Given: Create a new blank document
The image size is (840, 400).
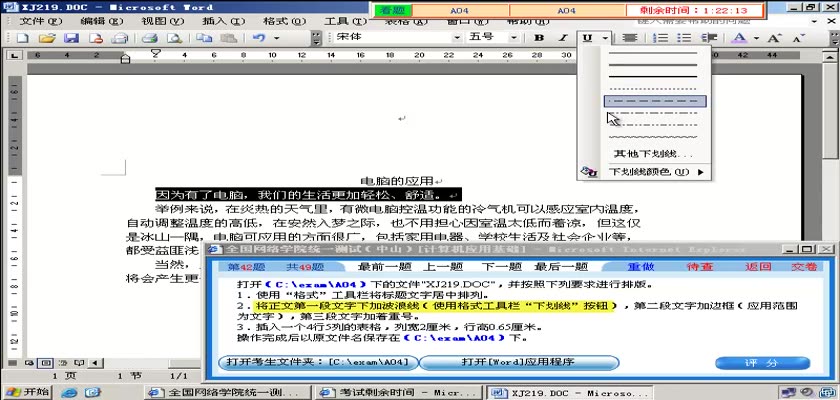Looking at the screenshot, I should click(x=22, y=38).
